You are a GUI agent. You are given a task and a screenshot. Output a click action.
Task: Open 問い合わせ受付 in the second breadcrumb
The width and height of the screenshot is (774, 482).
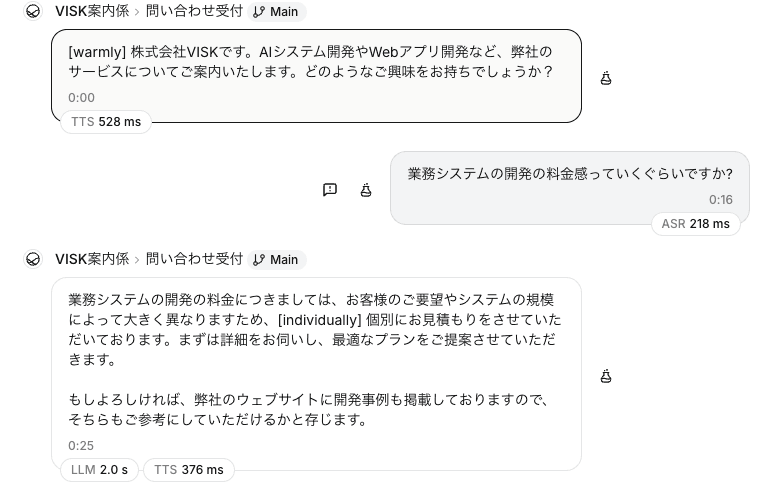194,259
